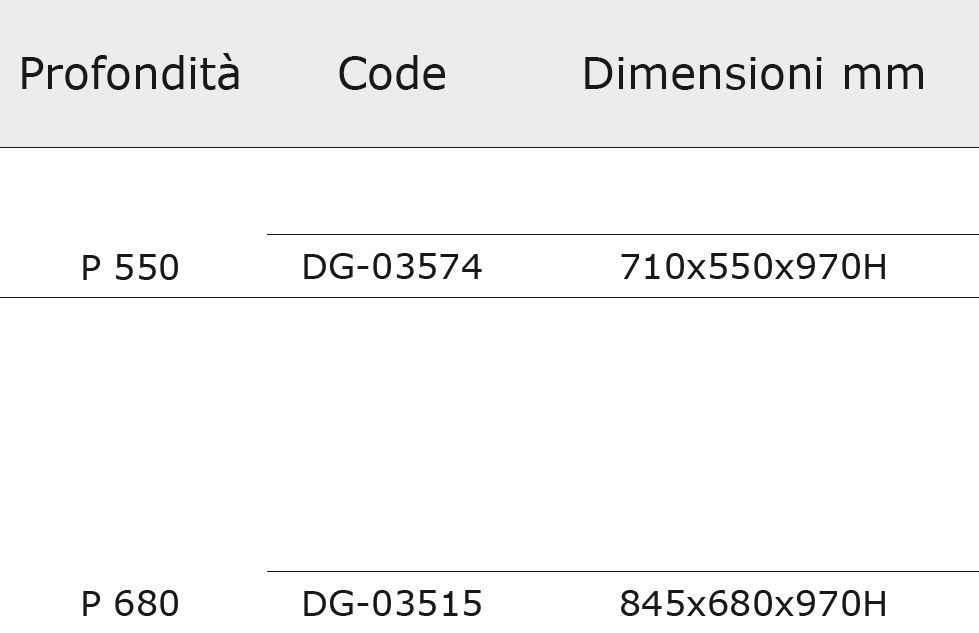
Task: Click the Profondità column header
Action: [130, 74]
